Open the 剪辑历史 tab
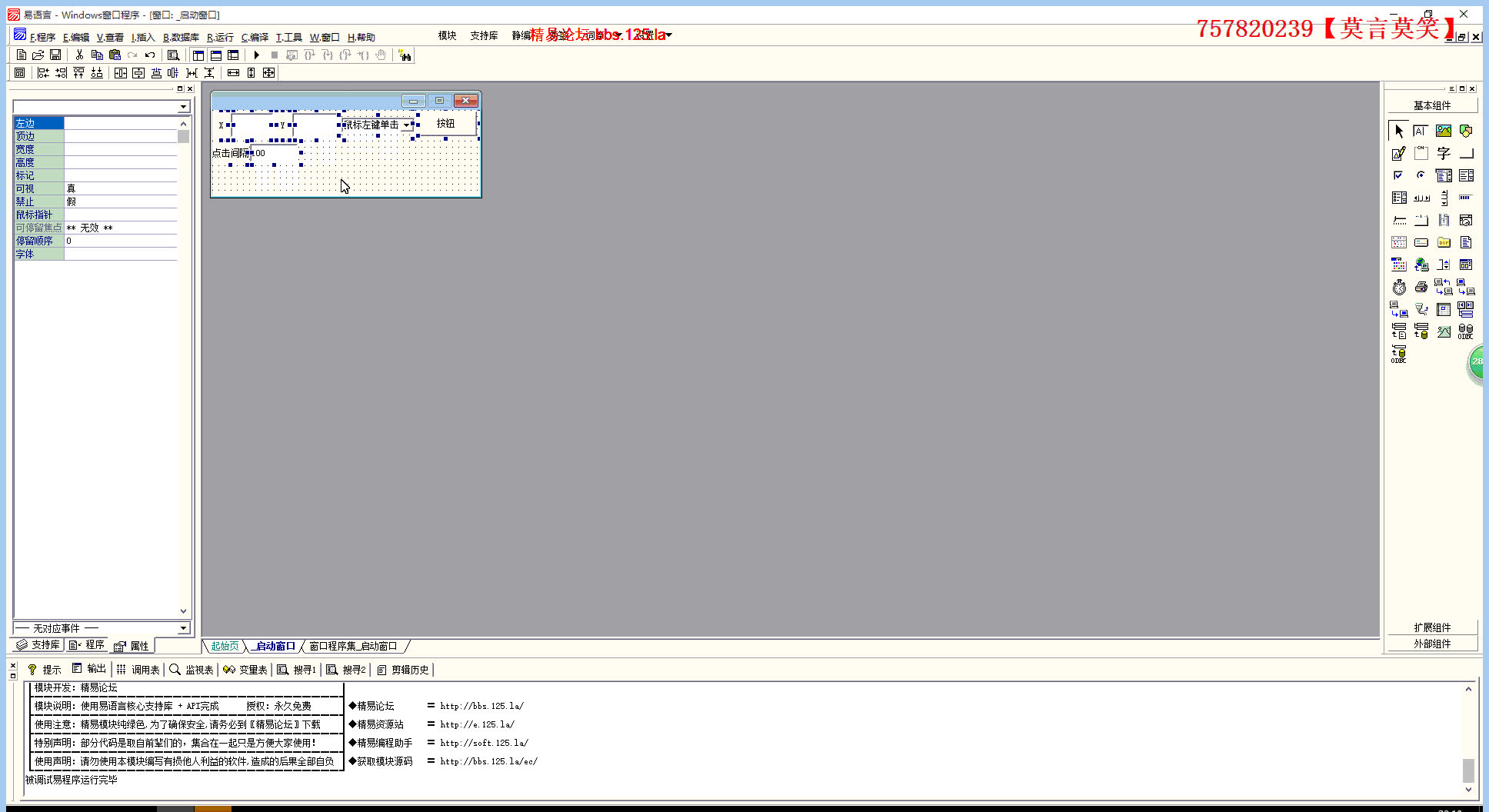The height and width of the screenshot is (812, 1489). 403,670
